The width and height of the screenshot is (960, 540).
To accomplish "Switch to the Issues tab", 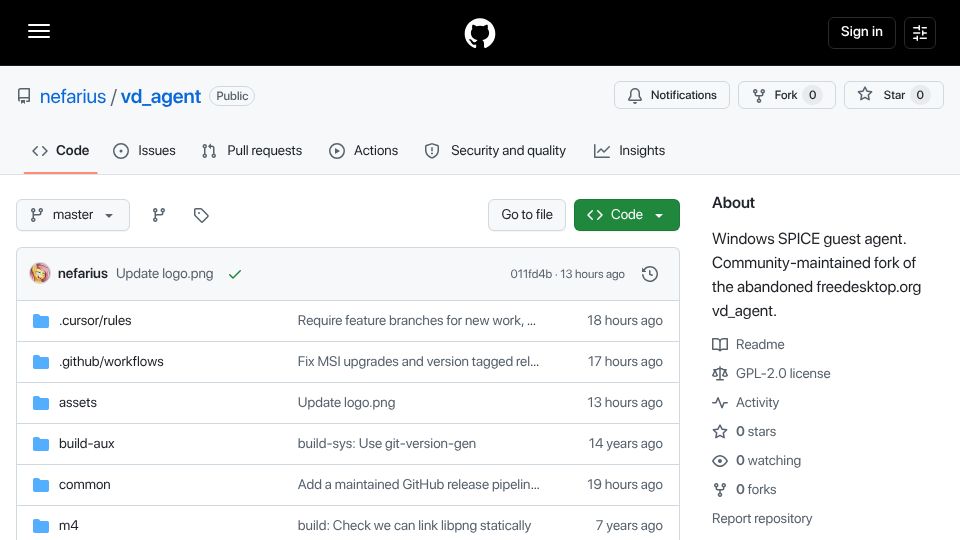I will click(144, 151).
